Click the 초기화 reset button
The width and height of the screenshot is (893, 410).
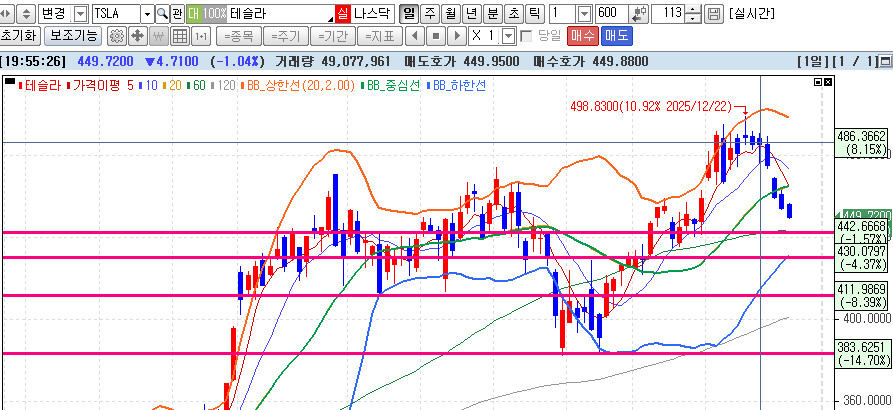[x=19, y=36]
